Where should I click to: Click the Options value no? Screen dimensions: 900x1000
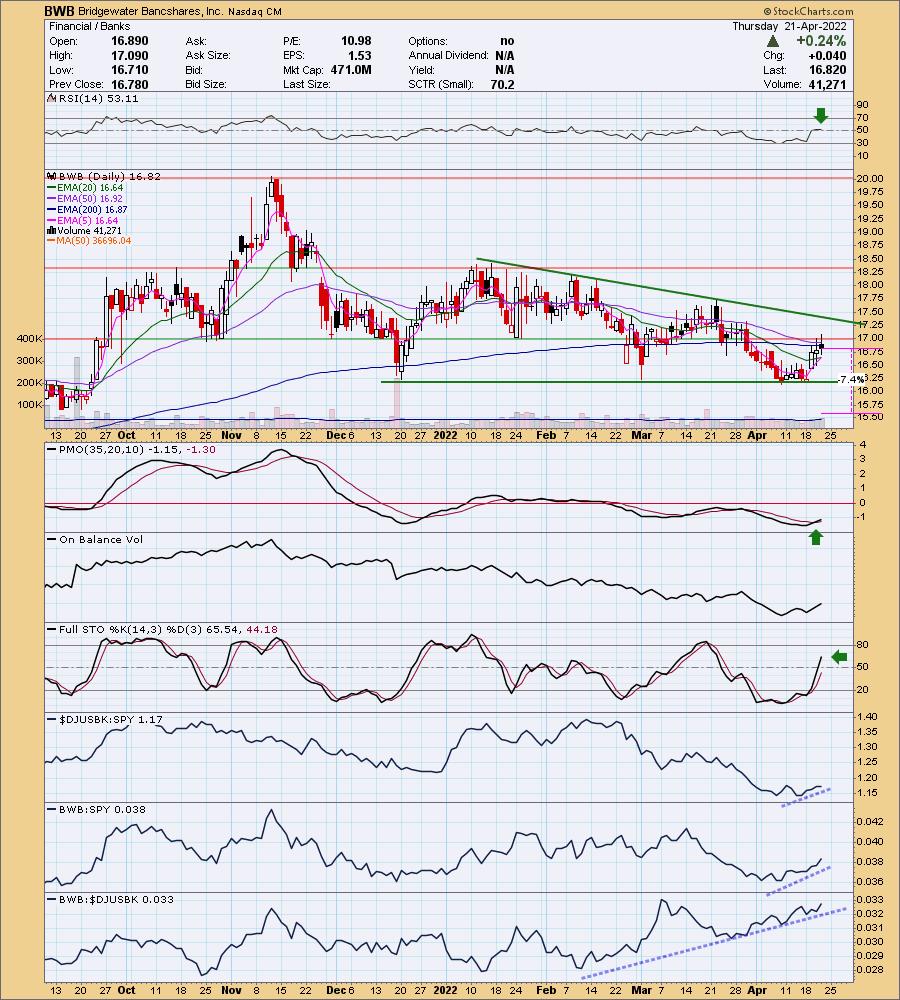pyautogui.click(x=508, y=41)
